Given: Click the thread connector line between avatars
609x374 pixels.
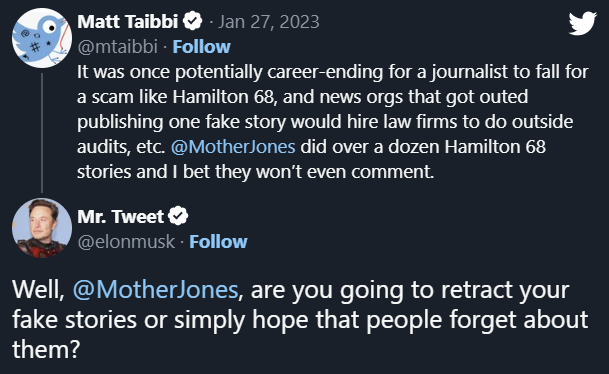Looking at the screenshot, I should (x=42, y=133).
